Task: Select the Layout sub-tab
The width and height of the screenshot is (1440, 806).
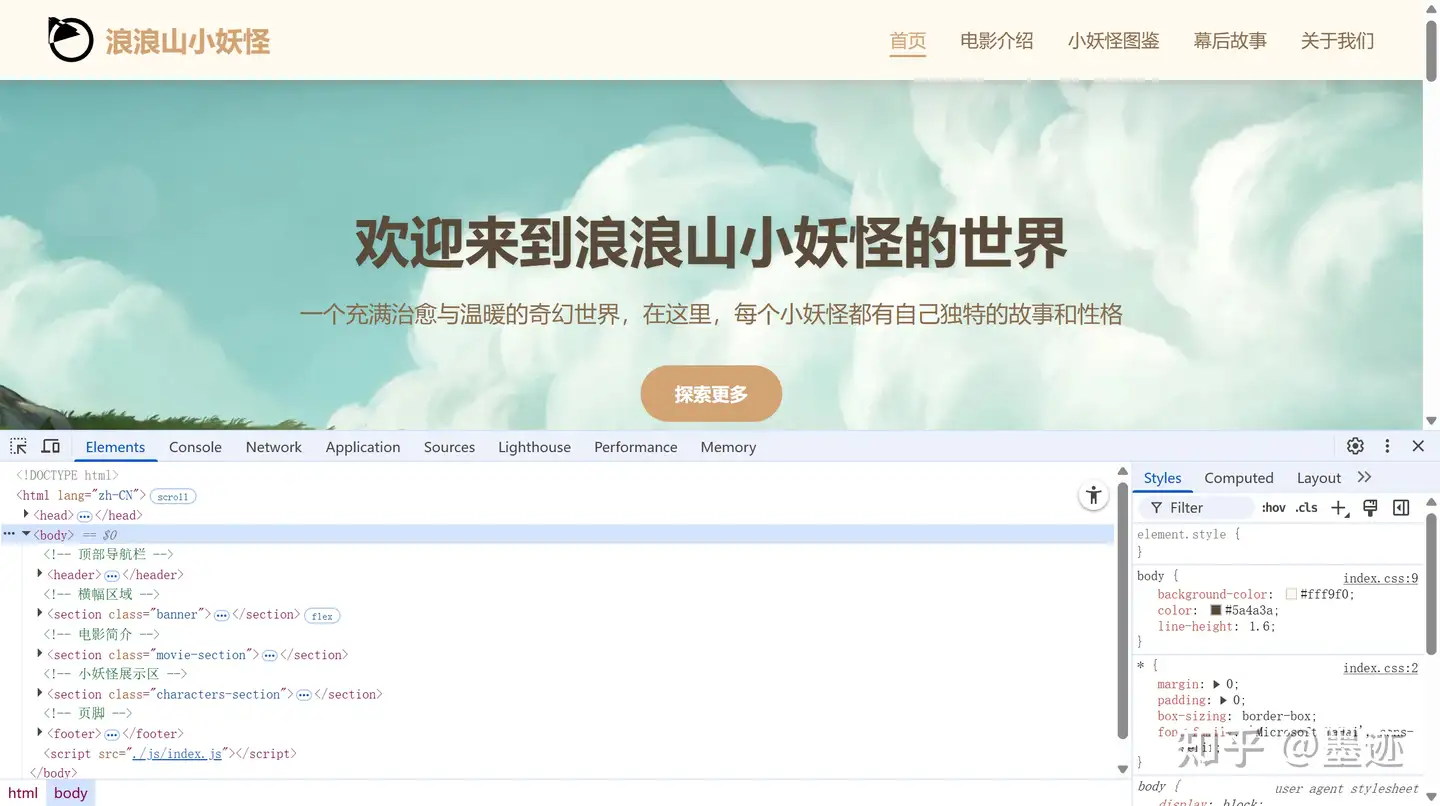Action: click(1319, 478)
